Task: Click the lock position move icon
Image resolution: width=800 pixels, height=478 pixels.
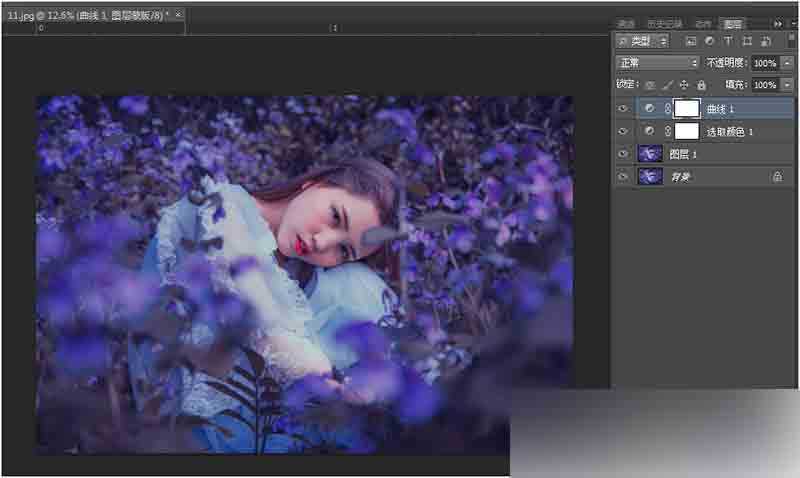Action: click(684, 86)
